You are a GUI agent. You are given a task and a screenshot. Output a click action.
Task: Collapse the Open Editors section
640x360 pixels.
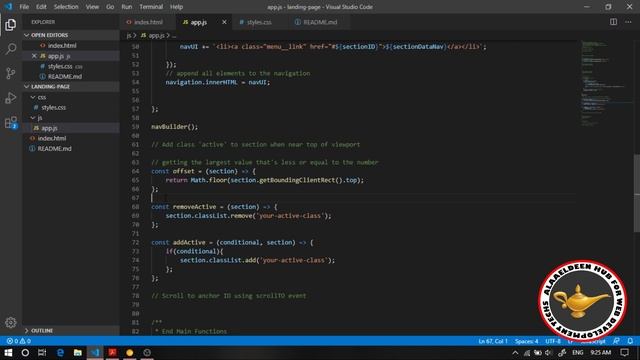click(71, 35)
